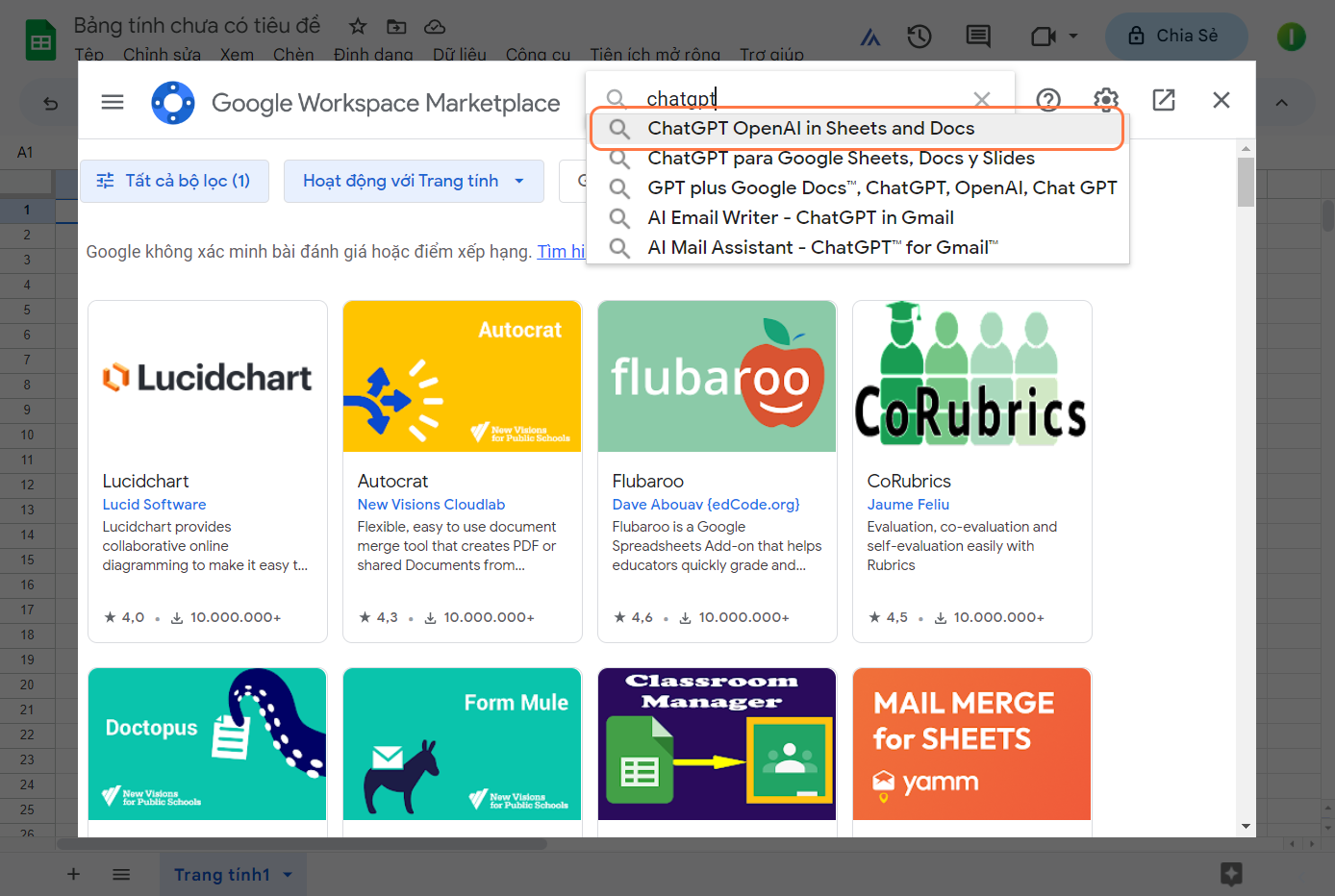Viewport: 1335px width, 896px height.
Task: Click the Chia Sẻ share button
Action: tap(1176, 37)
